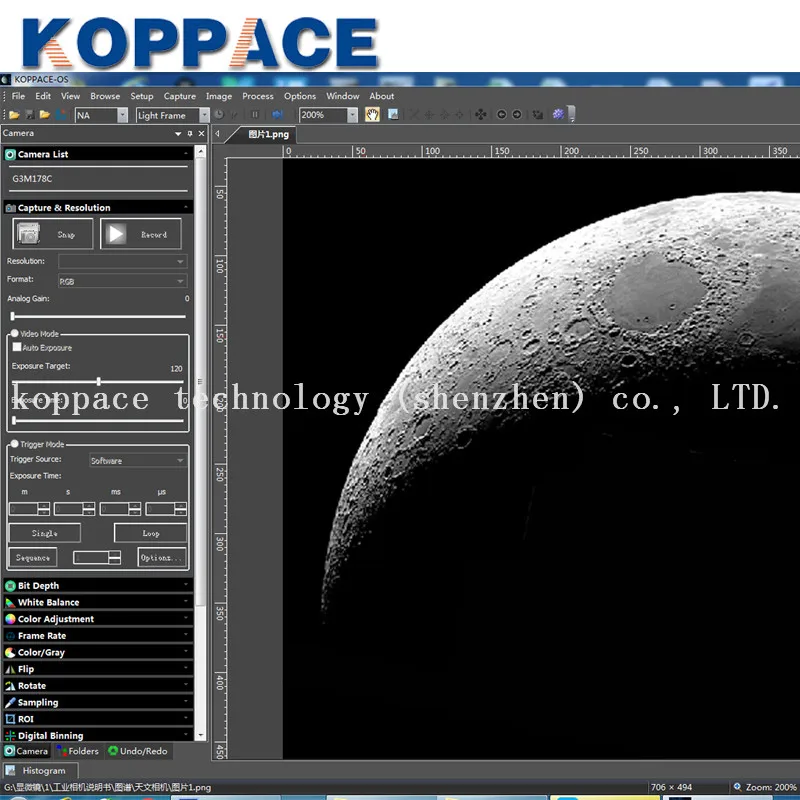The width and height of the screenshot is (800, 800).
Task: Click the Color Adjustment color wheel icon
Action: point(10,619)
